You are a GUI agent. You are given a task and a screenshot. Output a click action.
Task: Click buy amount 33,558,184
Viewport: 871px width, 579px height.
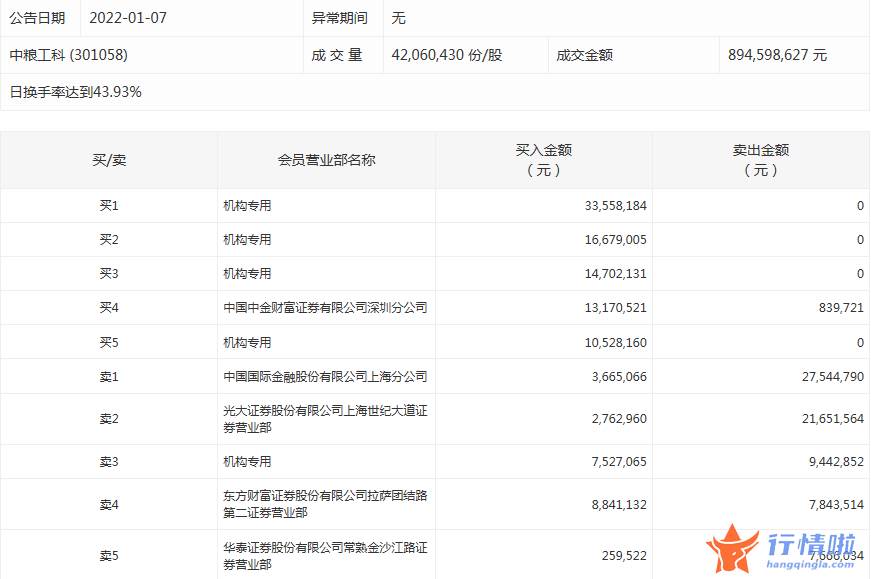(x=615, y=206)
